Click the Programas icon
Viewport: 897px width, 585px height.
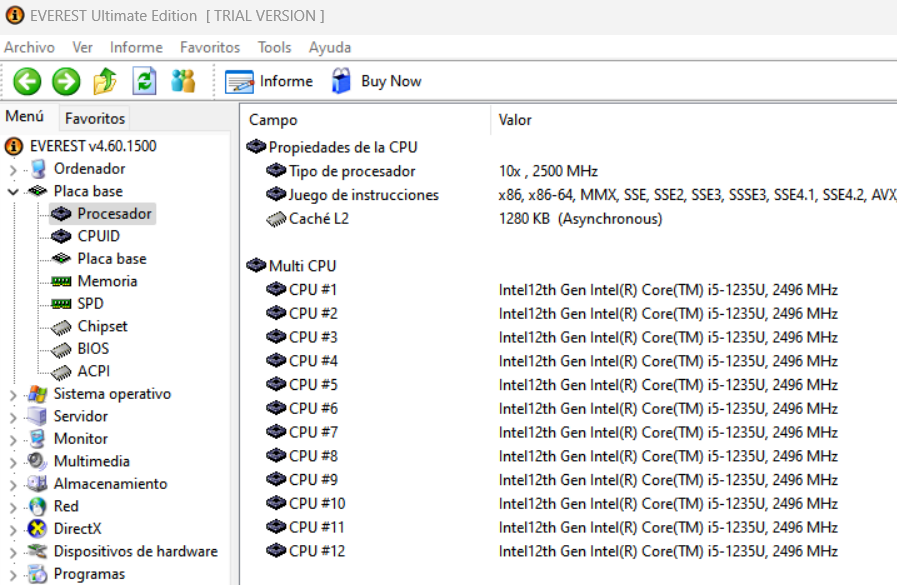[x=38, y=574]
